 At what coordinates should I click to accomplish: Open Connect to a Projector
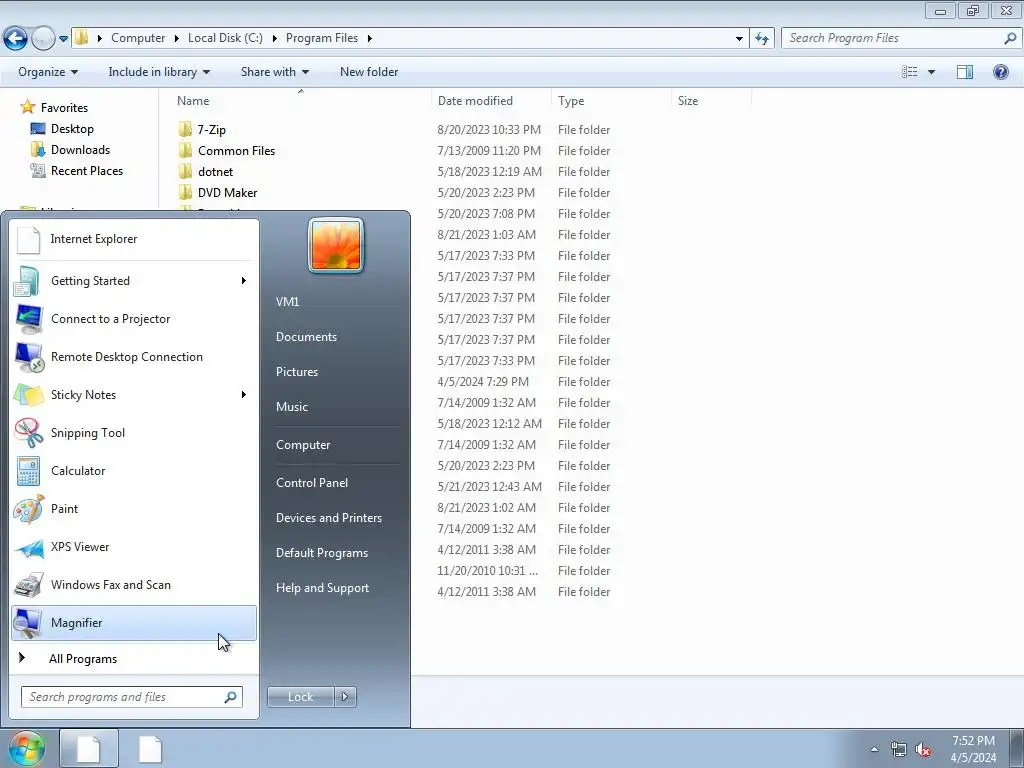[x=134, y=319]
